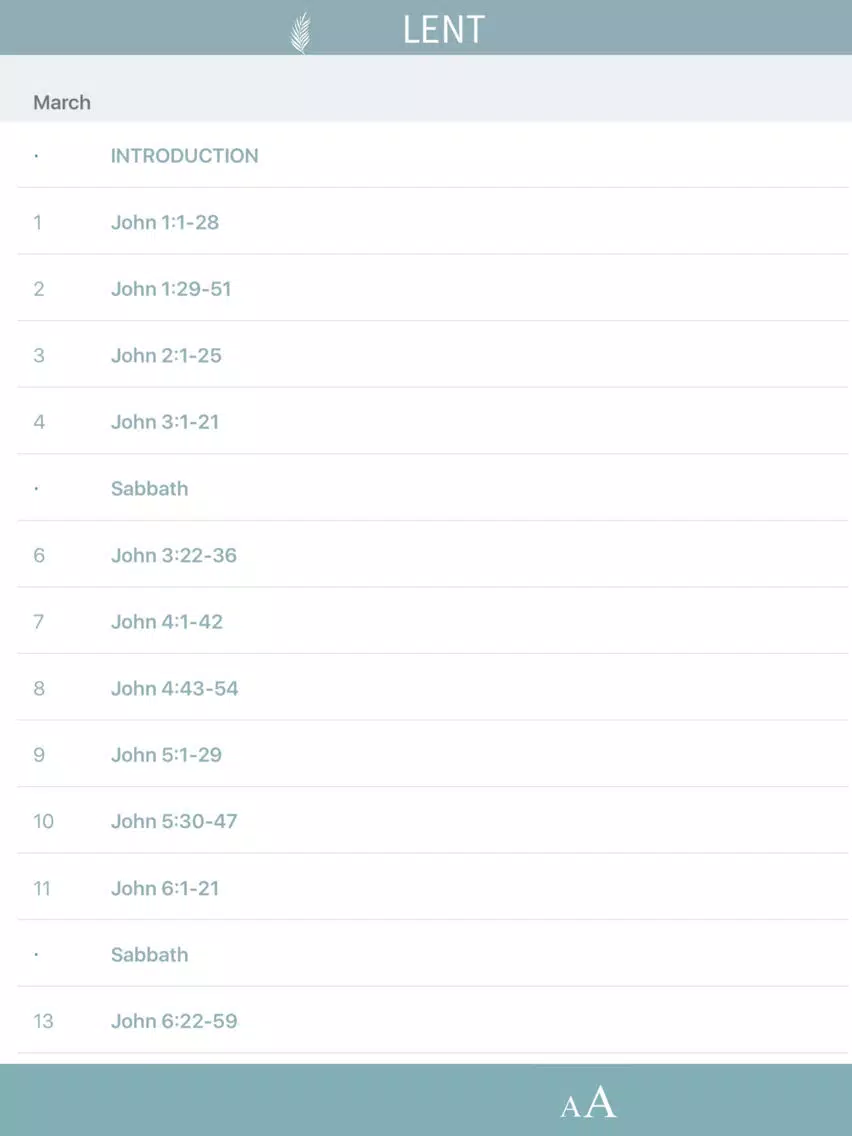Open the Sabbath entry after day 11

click(433, 954)
